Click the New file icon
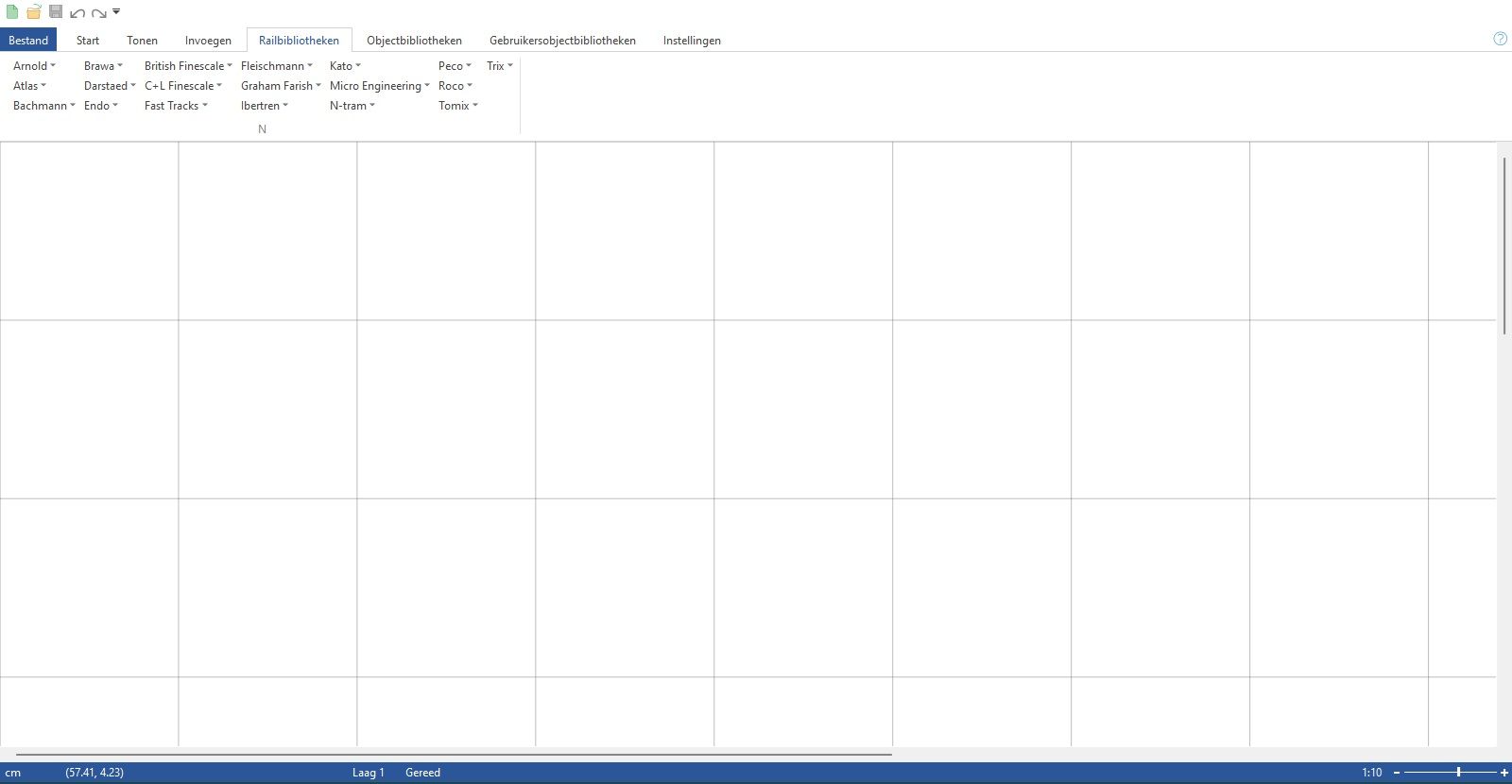 tap(12, 12)
